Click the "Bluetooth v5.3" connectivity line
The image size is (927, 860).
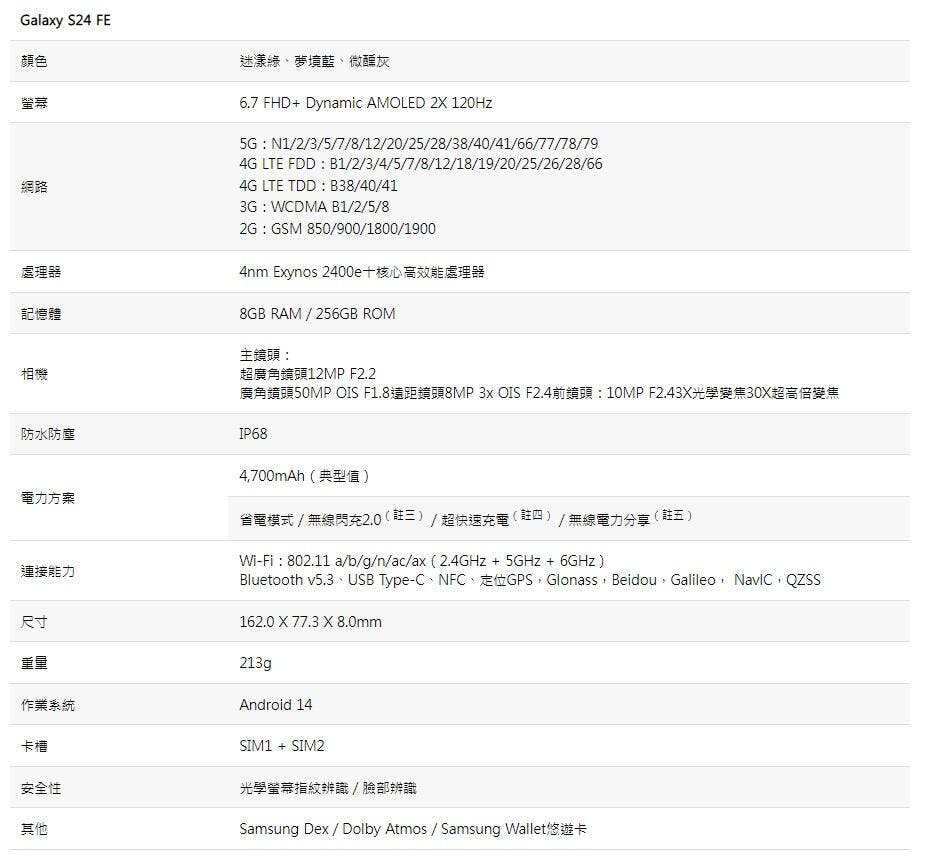pyautogui.click(x=530, y=580)
